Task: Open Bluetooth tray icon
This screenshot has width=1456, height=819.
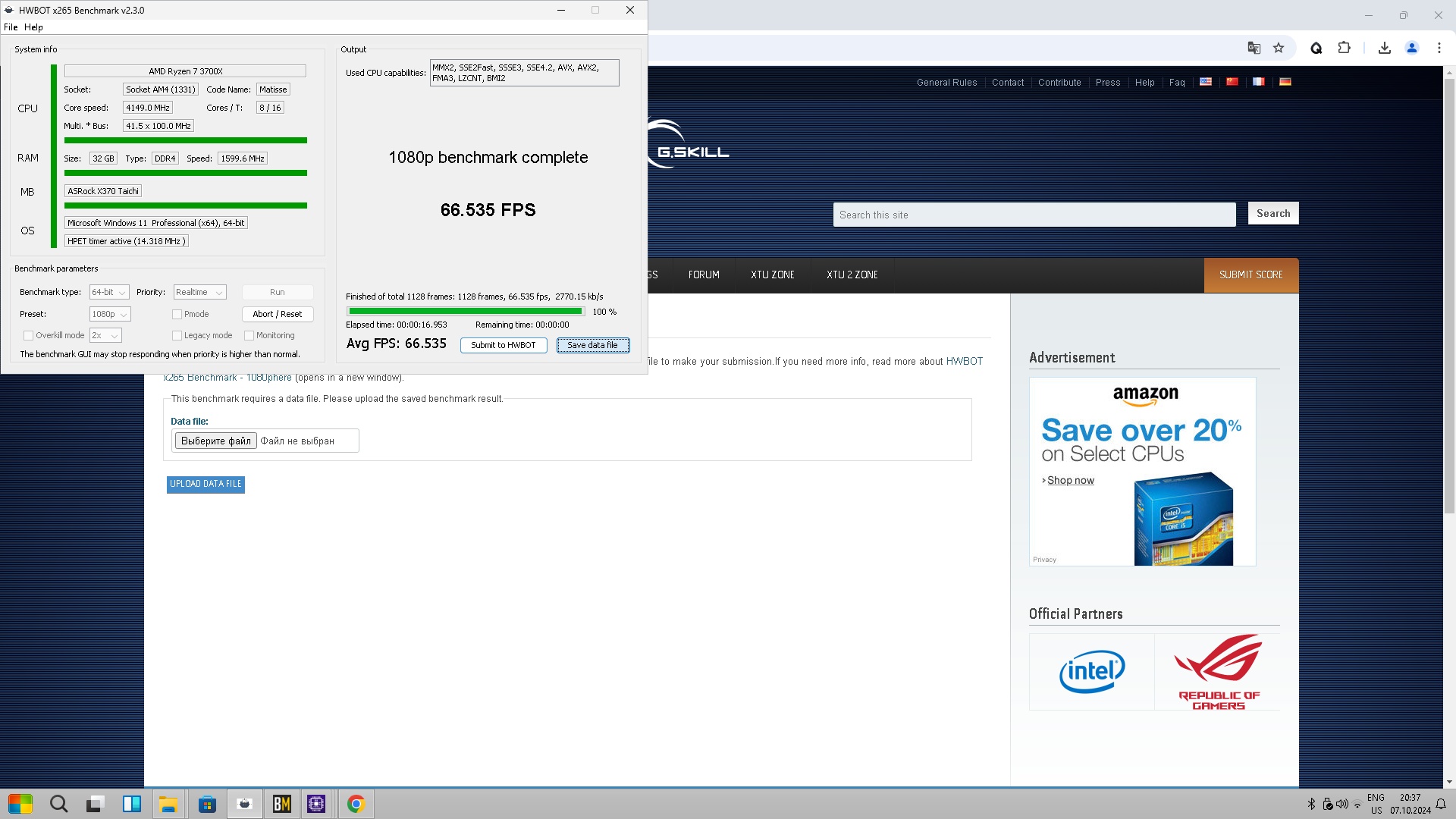Action: click(x=1311, y=804)
